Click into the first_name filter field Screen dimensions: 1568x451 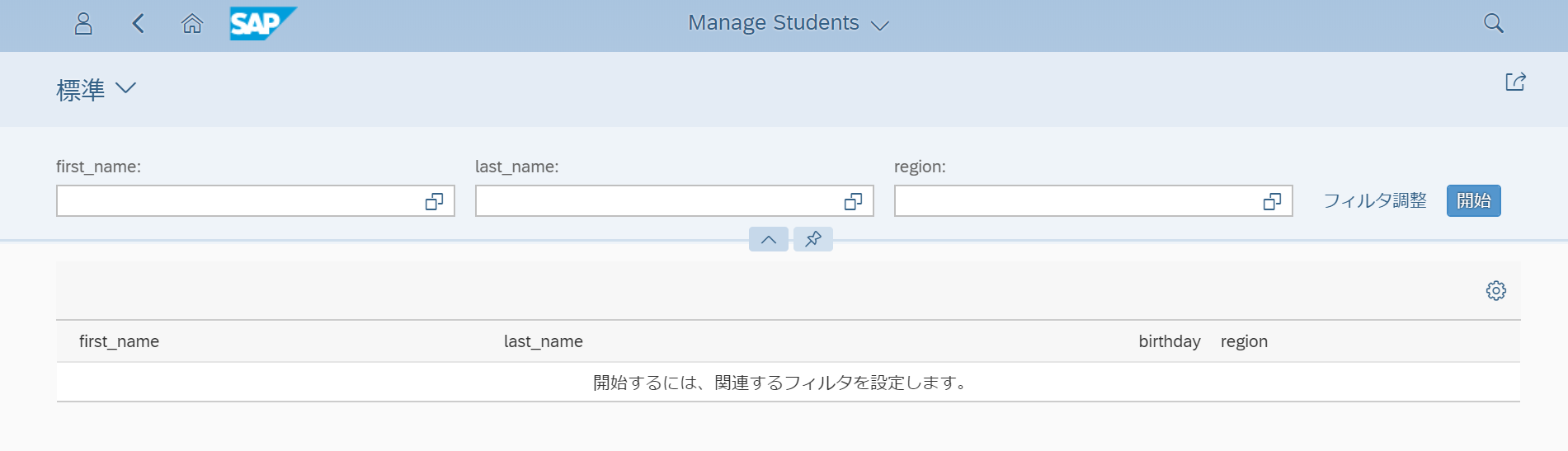239,201
